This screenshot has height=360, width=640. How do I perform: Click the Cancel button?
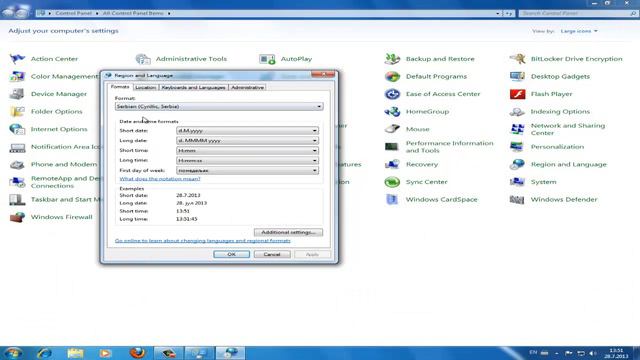tap(272, 254)
